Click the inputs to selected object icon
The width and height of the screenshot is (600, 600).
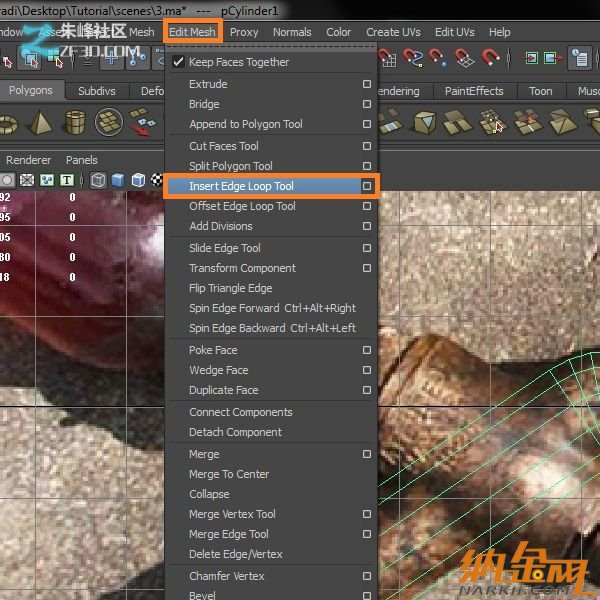pos(531,58)
